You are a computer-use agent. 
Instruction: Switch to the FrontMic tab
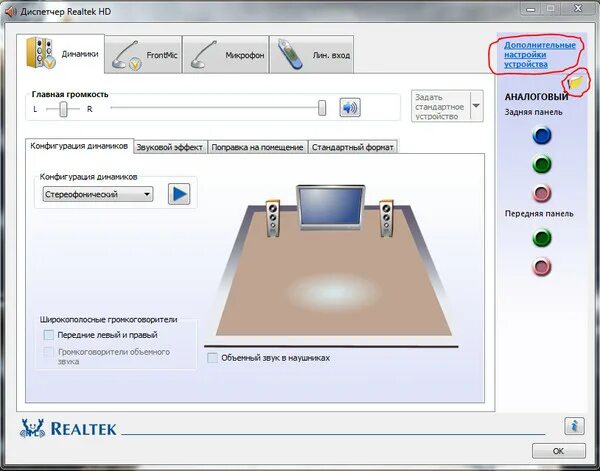(143, 55)
